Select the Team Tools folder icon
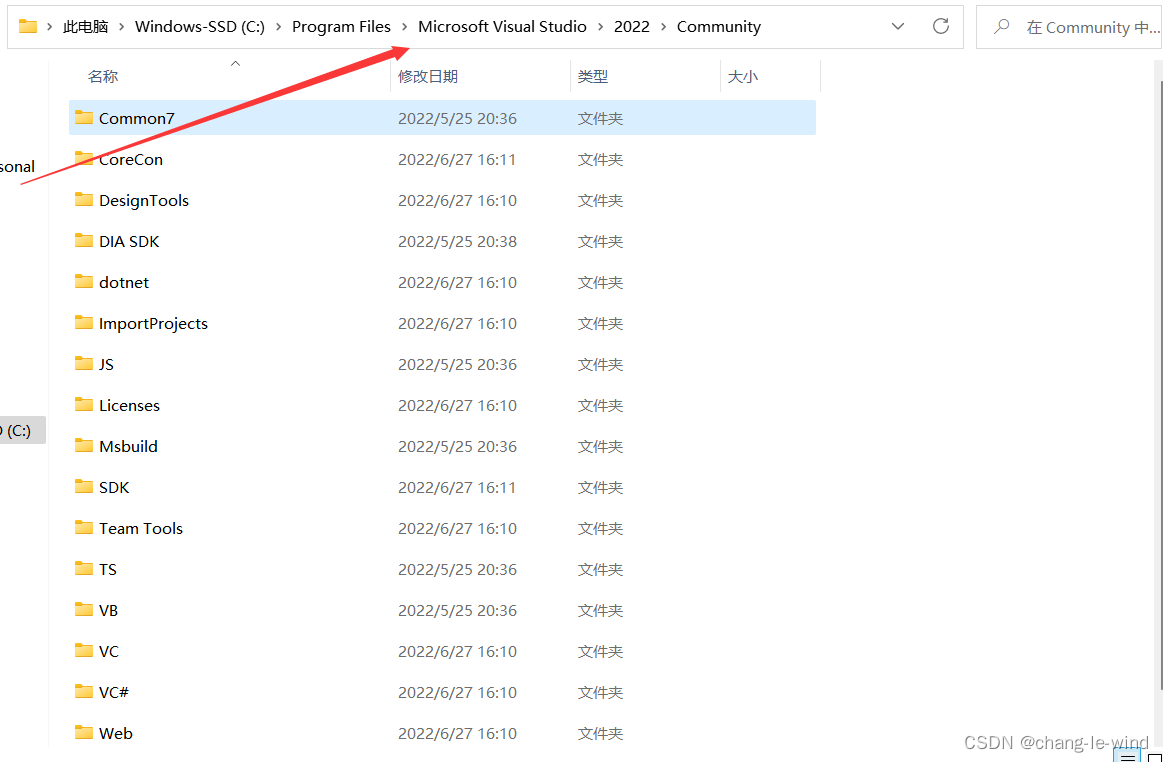Image resolution: width=1163 pixels, height=762 pixels. click(84, 528)
